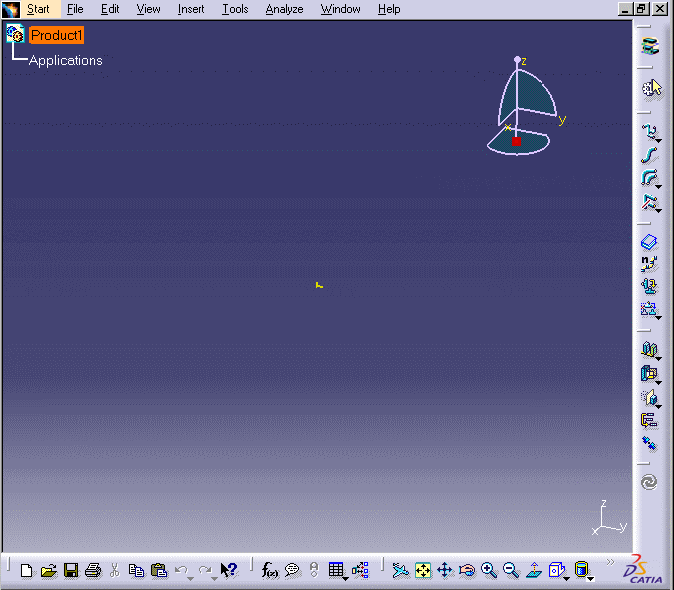Click the Fit All In icon
Image resolution: width=674 pixels, height=590 pixels.
(422, 570)
